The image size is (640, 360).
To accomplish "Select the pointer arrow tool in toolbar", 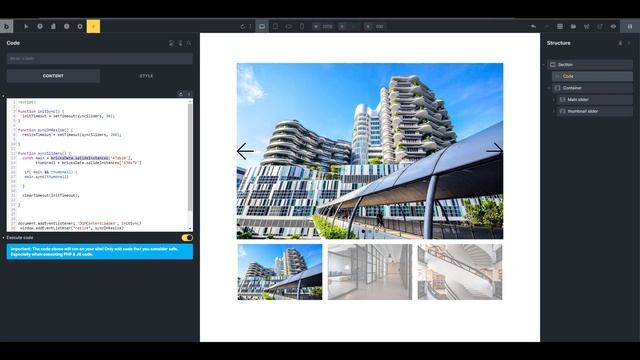I will point(27,27).
